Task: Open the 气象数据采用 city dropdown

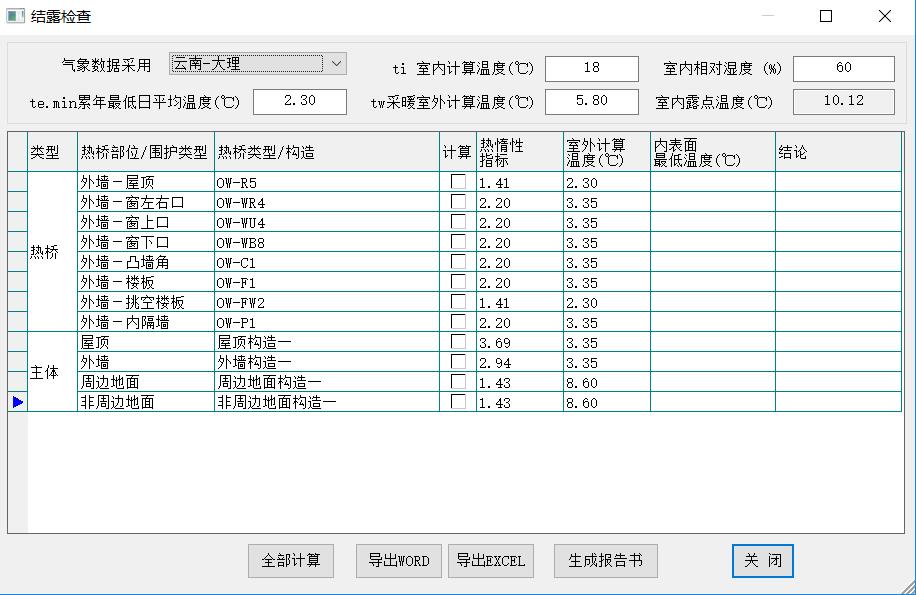Action: (x=336, y=64)
